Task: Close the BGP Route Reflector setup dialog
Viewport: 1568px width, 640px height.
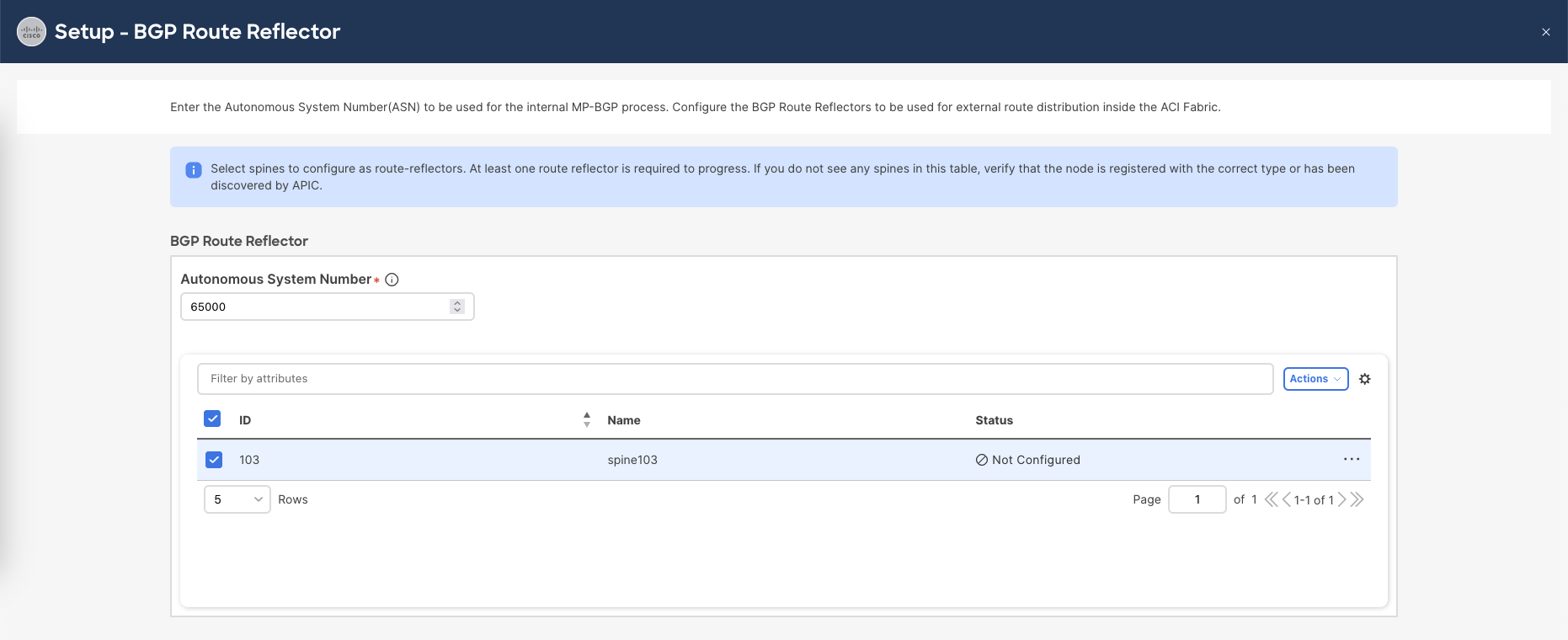Action: [1545, 32]
